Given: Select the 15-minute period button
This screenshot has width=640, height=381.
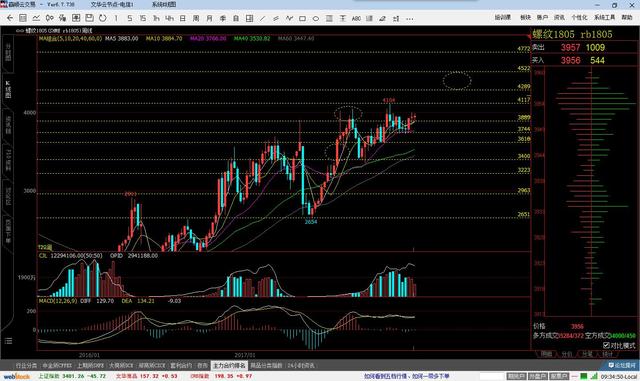Looking at the screenshot, I should (x=142, y=18).
